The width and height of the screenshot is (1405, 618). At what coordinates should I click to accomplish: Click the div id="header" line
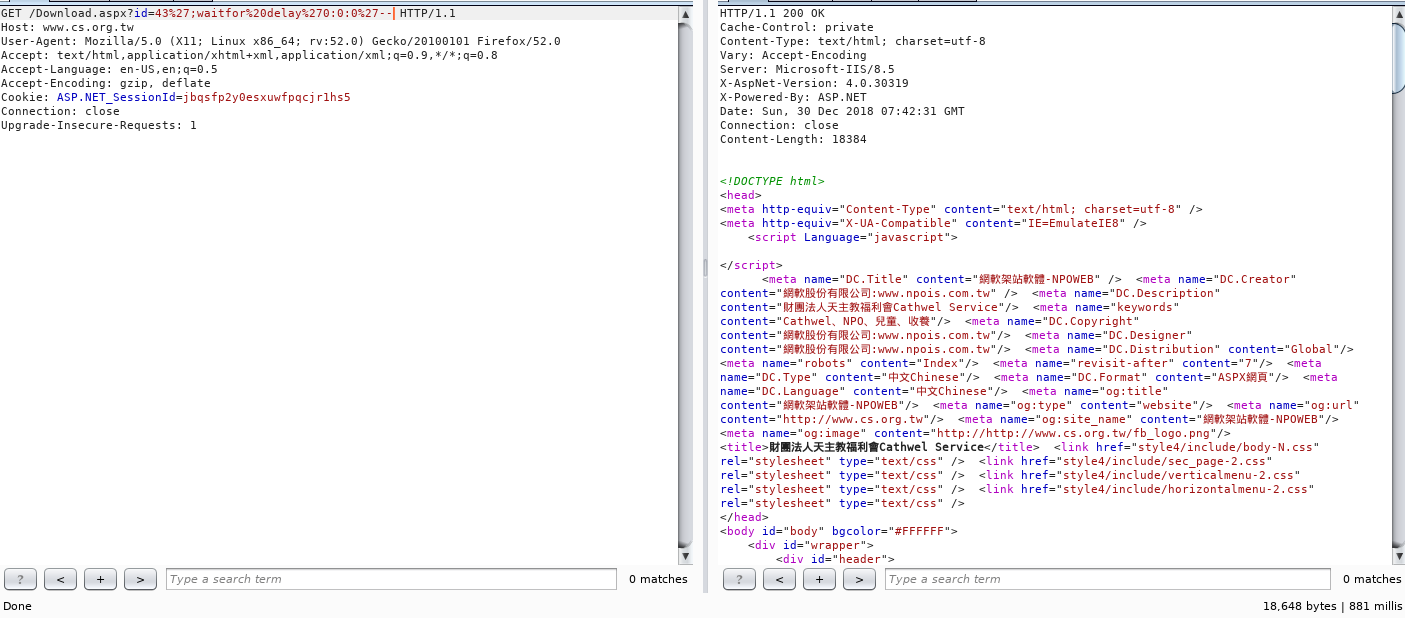835,559
